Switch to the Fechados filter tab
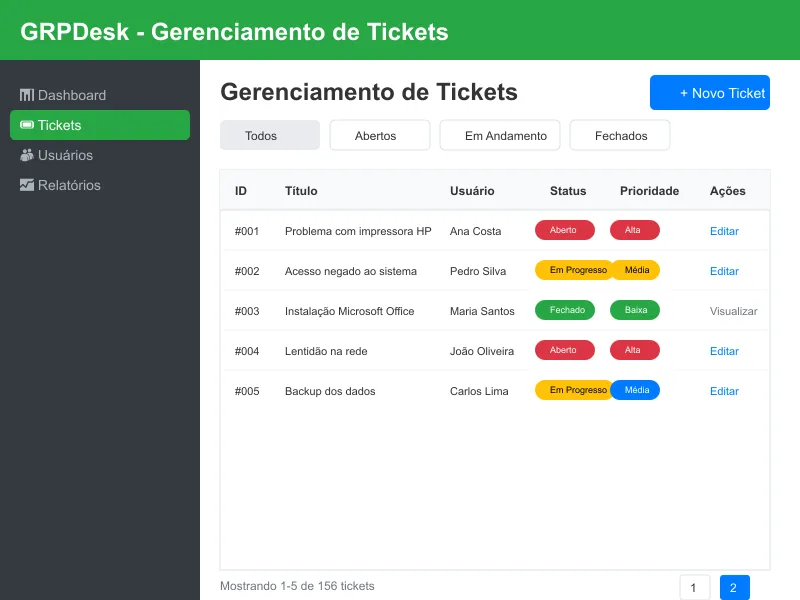 click(620, 135)
